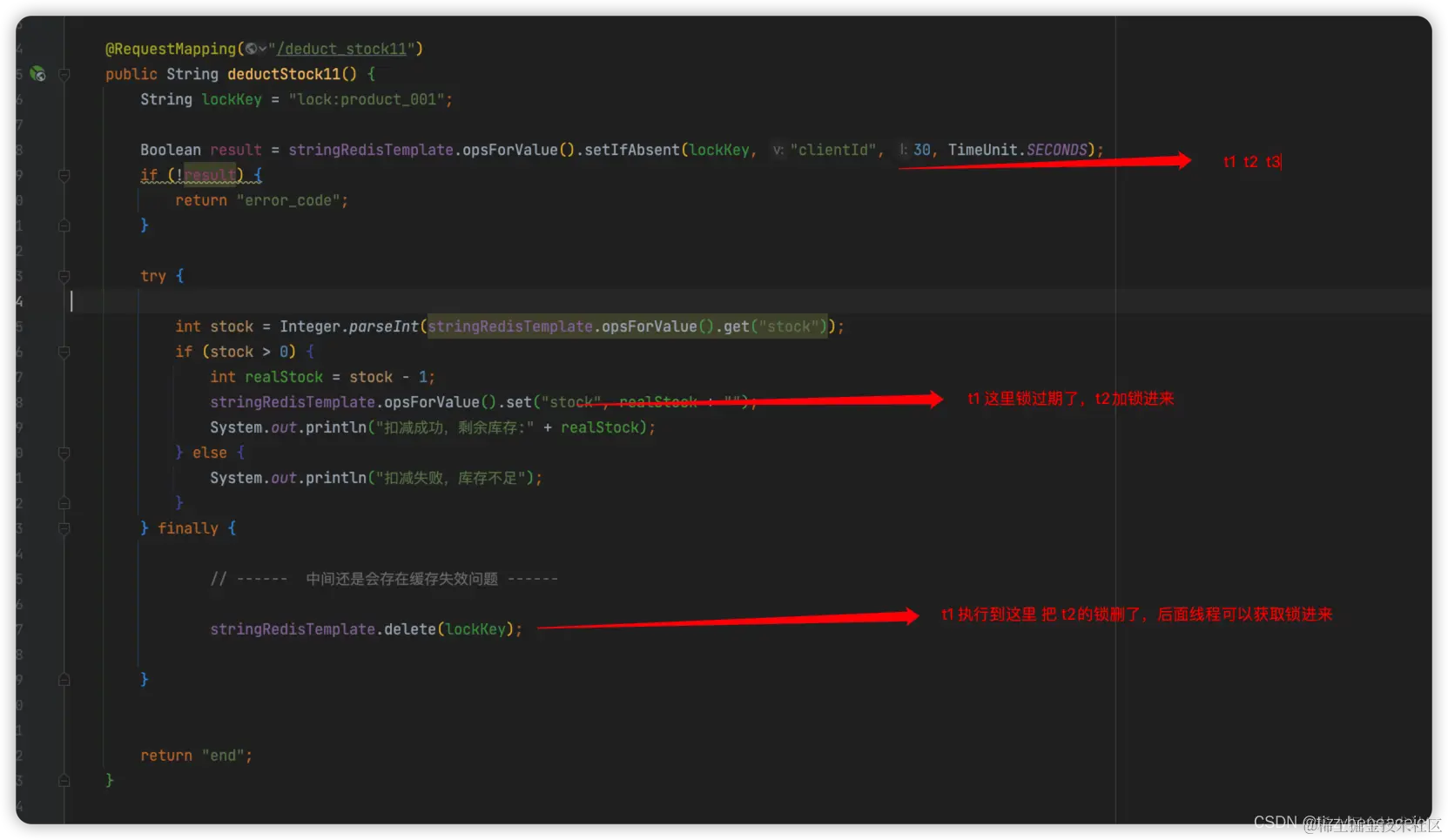Collapse the if (stock > 0) fold marker

tap(64, 353)
